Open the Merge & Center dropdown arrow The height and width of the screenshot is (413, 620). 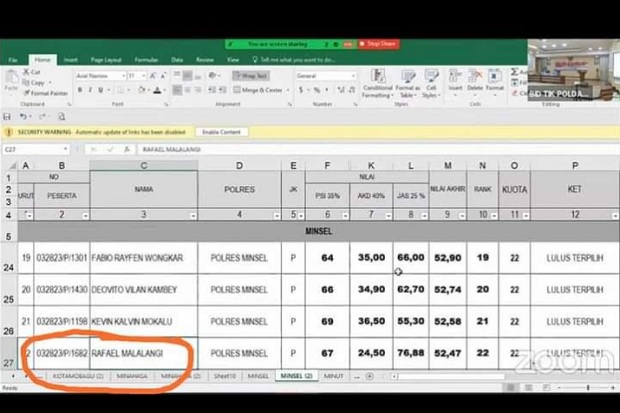pos(288,90)
